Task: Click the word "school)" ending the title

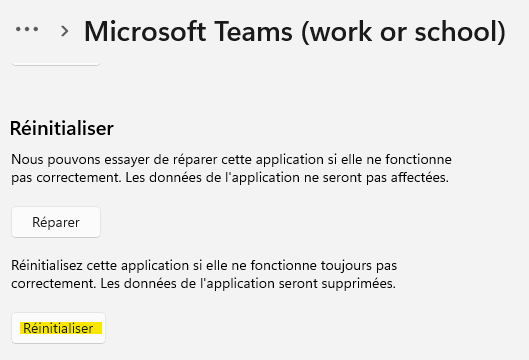Action: point(460,32)
